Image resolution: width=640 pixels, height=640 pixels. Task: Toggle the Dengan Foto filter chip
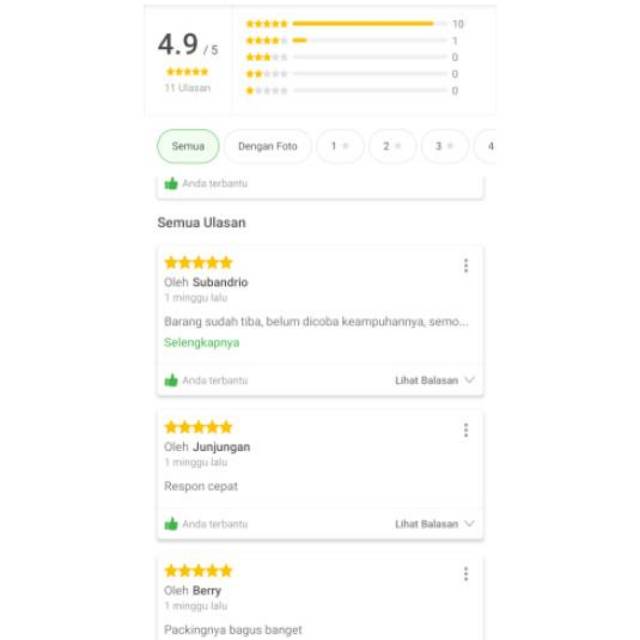[x=267, y=146]
